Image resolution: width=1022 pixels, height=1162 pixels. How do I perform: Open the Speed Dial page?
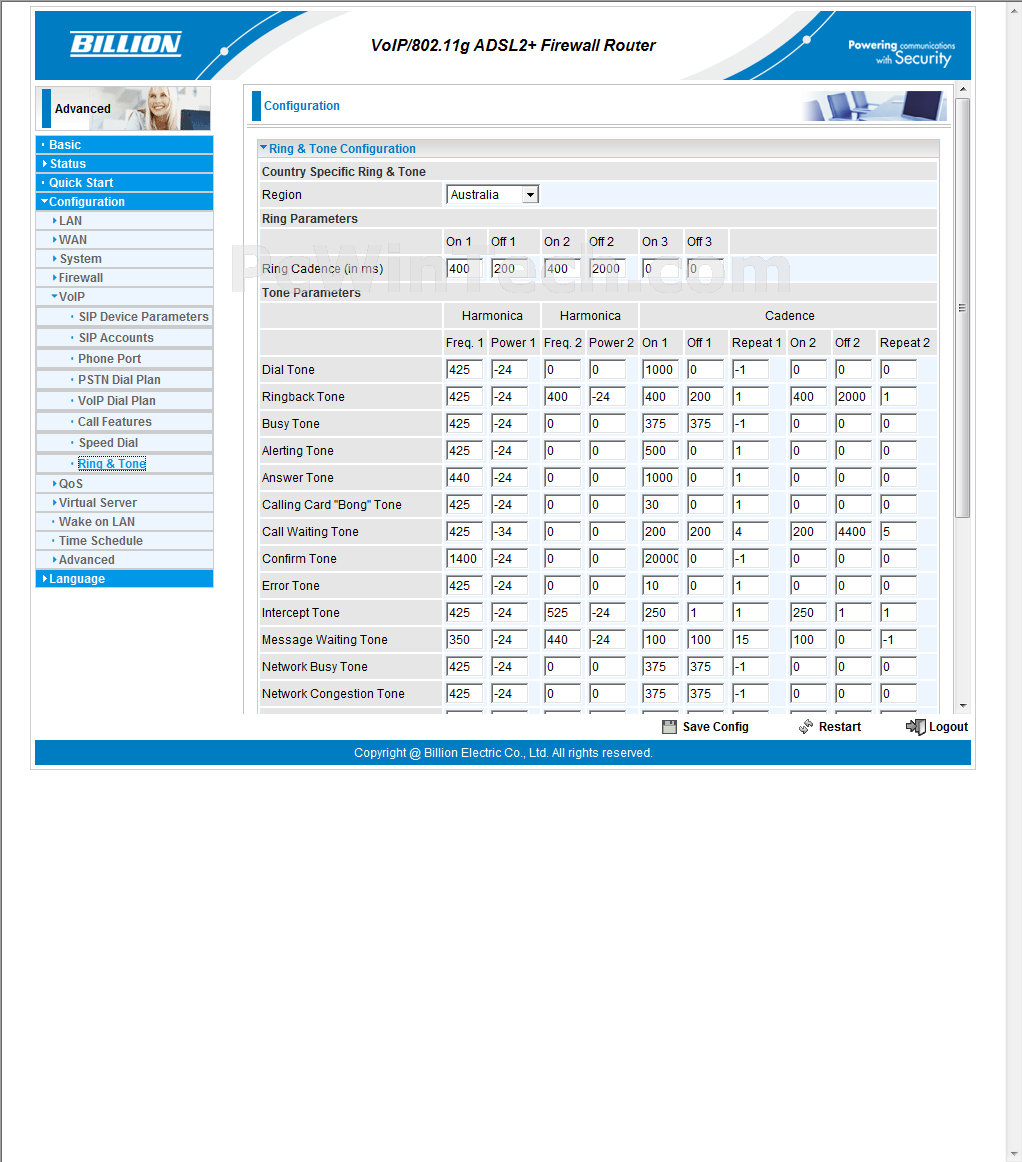(x=108, y=442)
